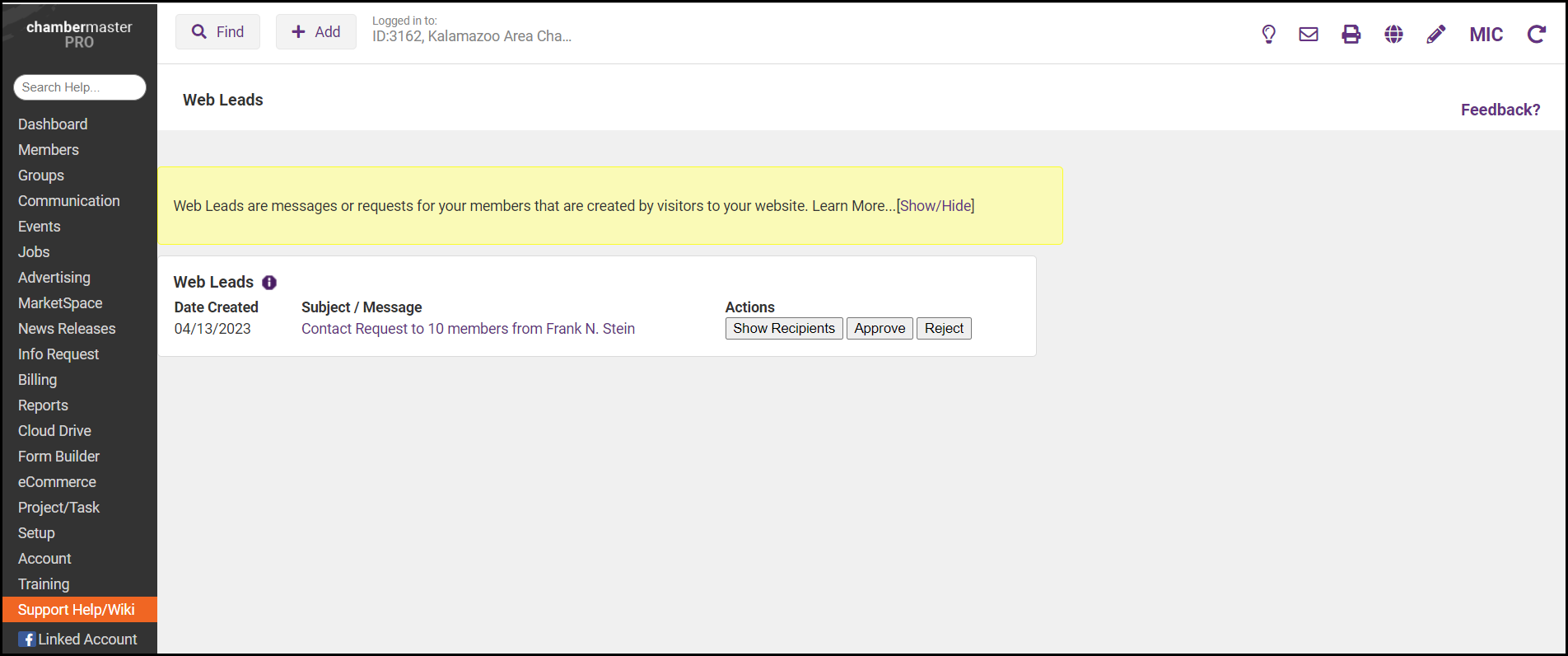1568x656 pixels.
Task: Open the MIC link in the header
Action: [1486, 35]
